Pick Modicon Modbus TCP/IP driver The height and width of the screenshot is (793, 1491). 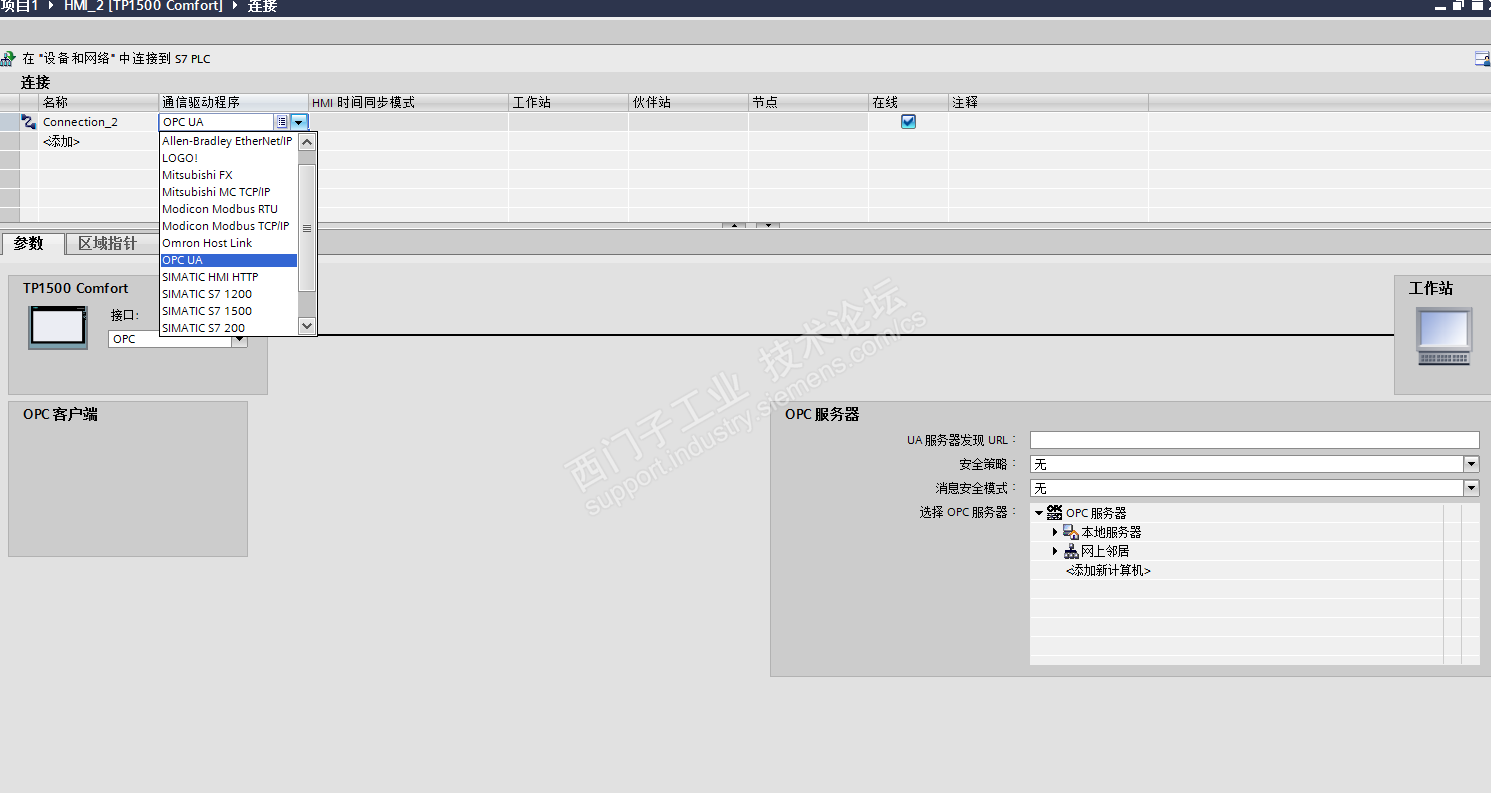(x=228, y=226)
